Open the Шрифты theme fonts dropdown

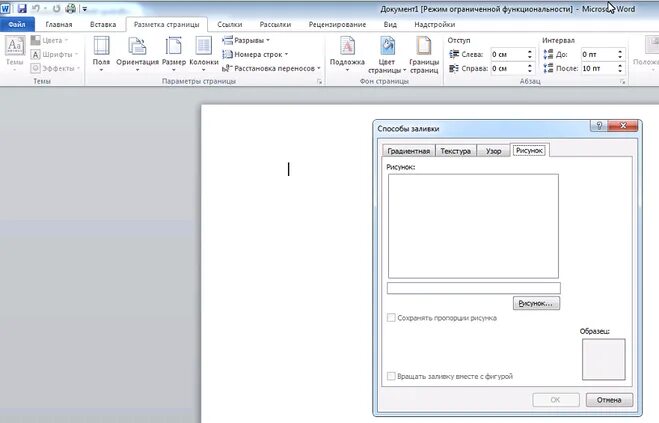(55, 54)
